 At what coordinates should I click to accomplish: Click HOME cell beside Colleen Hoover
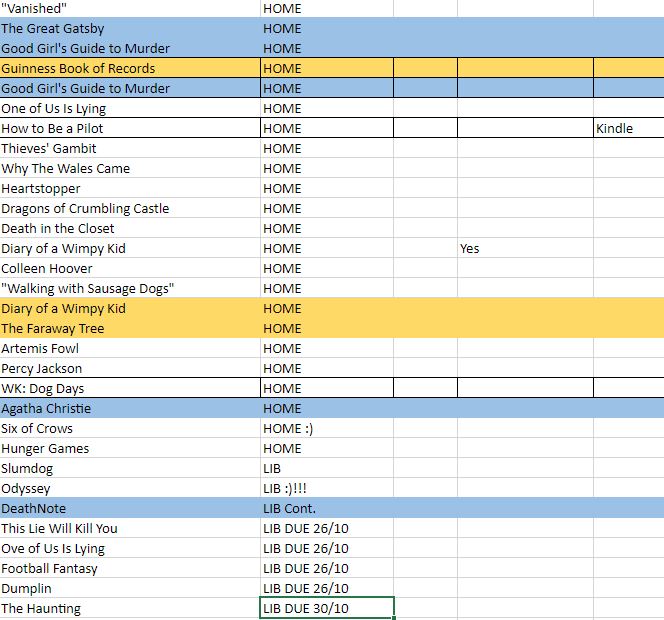(x=327, y=268)
